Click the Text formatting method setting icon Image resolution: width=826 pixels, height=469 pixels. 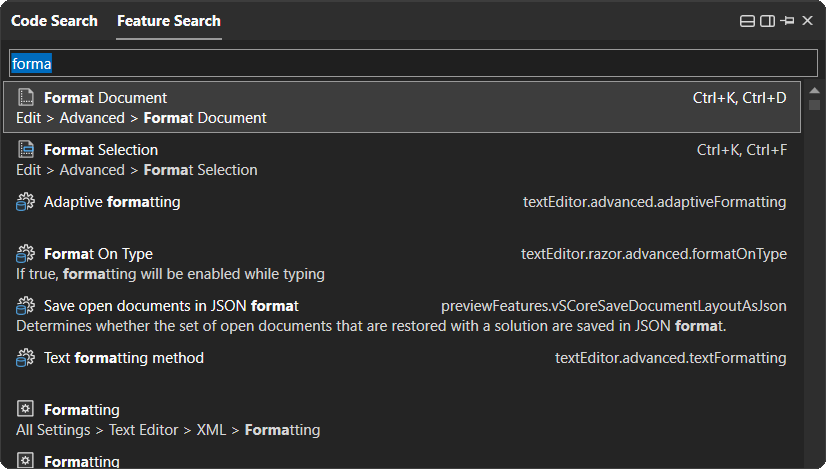(x=26, y=358)
